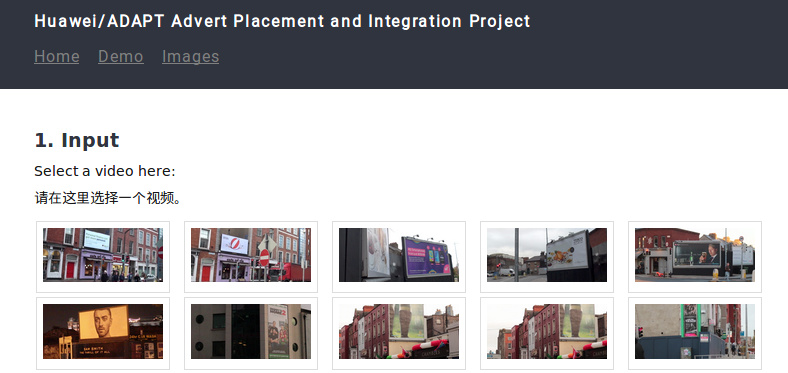Go to the Demo page
The width and height of the screenshot is (788, 373).
point(121,56)
